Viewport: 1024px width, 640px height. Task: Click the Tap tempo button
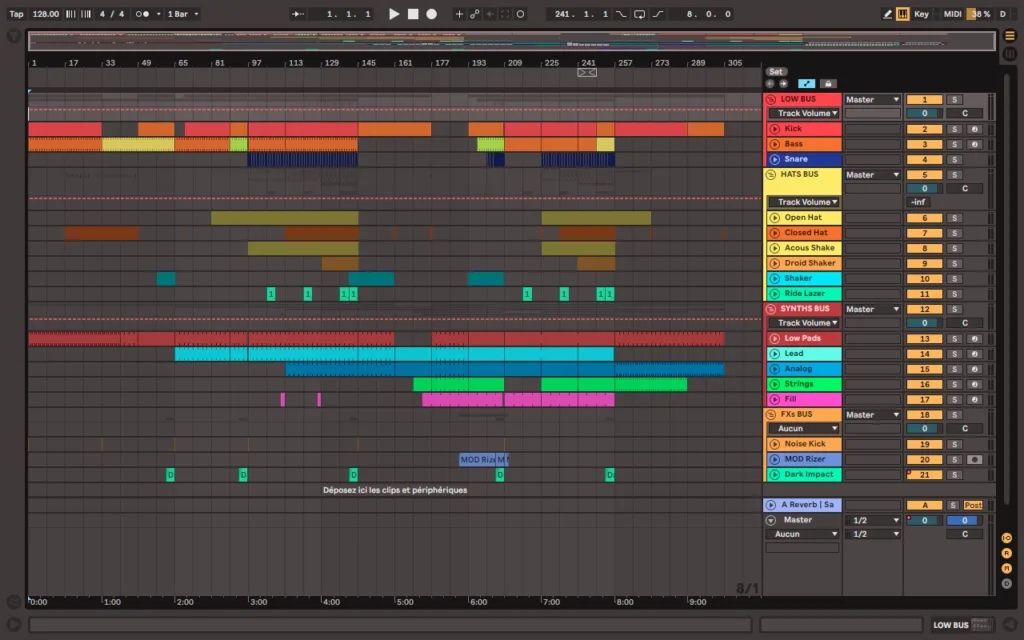[16, 14]
